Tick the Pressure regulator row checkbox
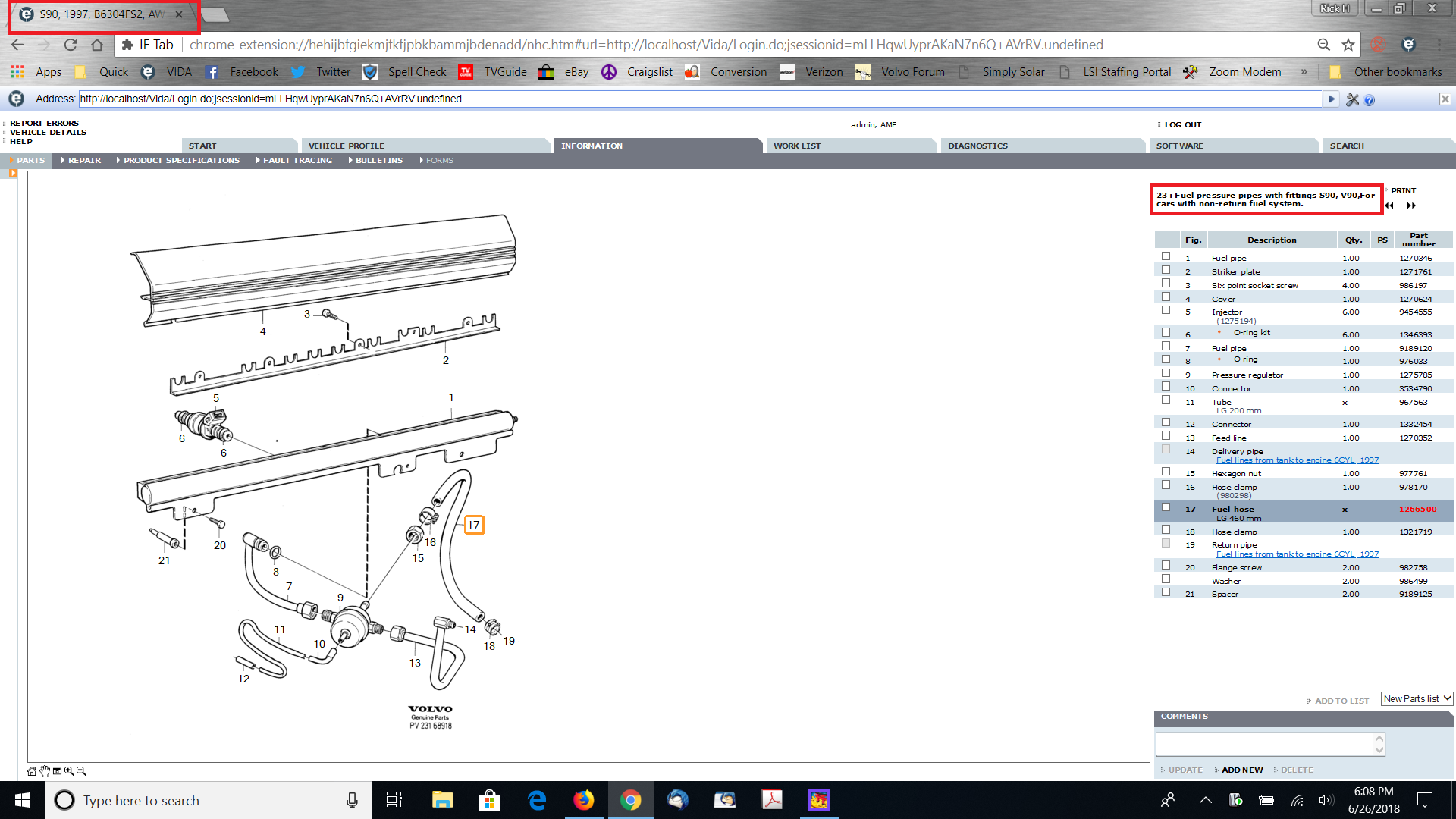The height and width of the screenshot is (819, 1456). [x=1166, y=374]
